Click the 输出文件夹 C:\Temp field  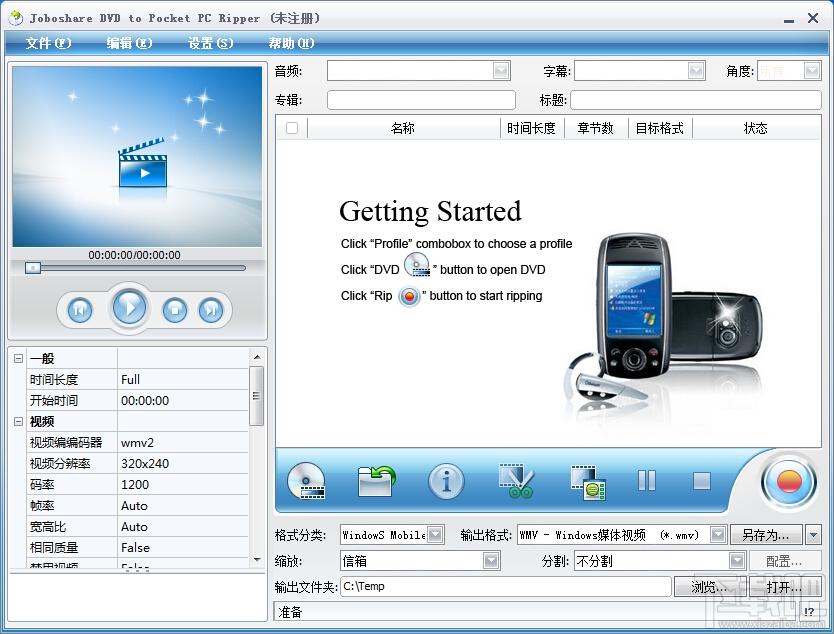(x=506, y=587)
